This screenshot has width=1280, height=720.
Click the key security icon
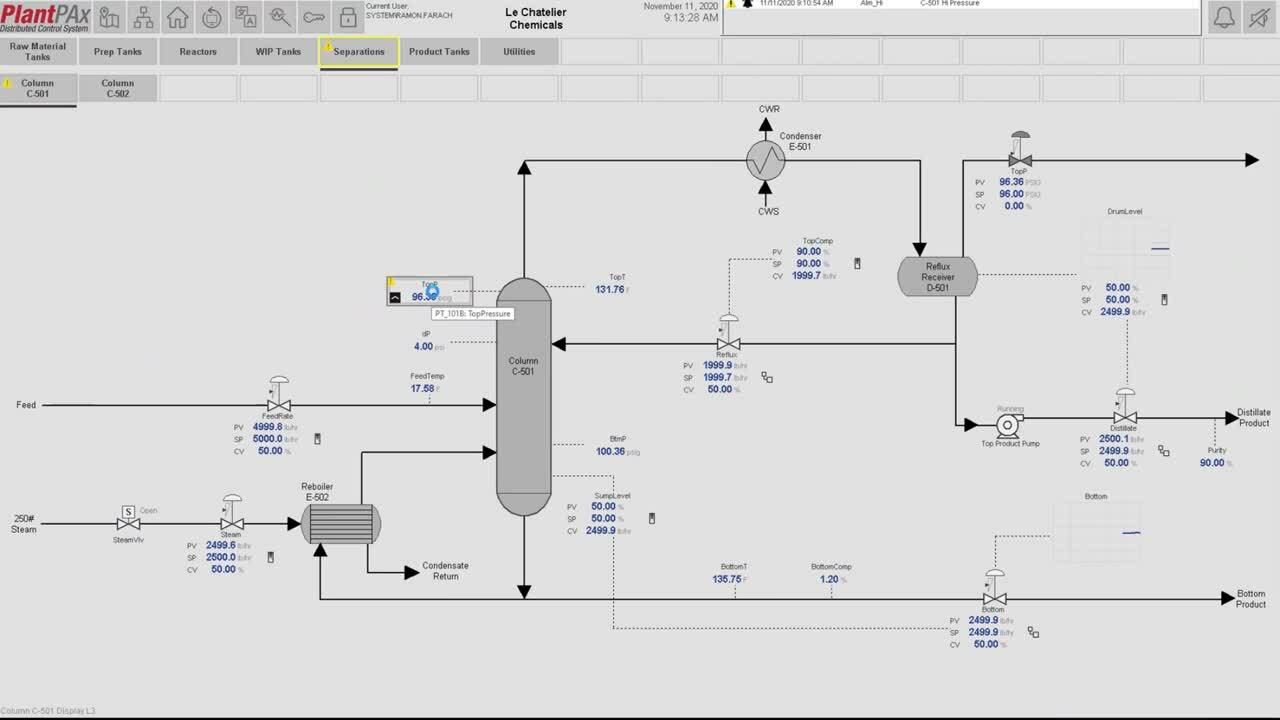tap(314, 17)
